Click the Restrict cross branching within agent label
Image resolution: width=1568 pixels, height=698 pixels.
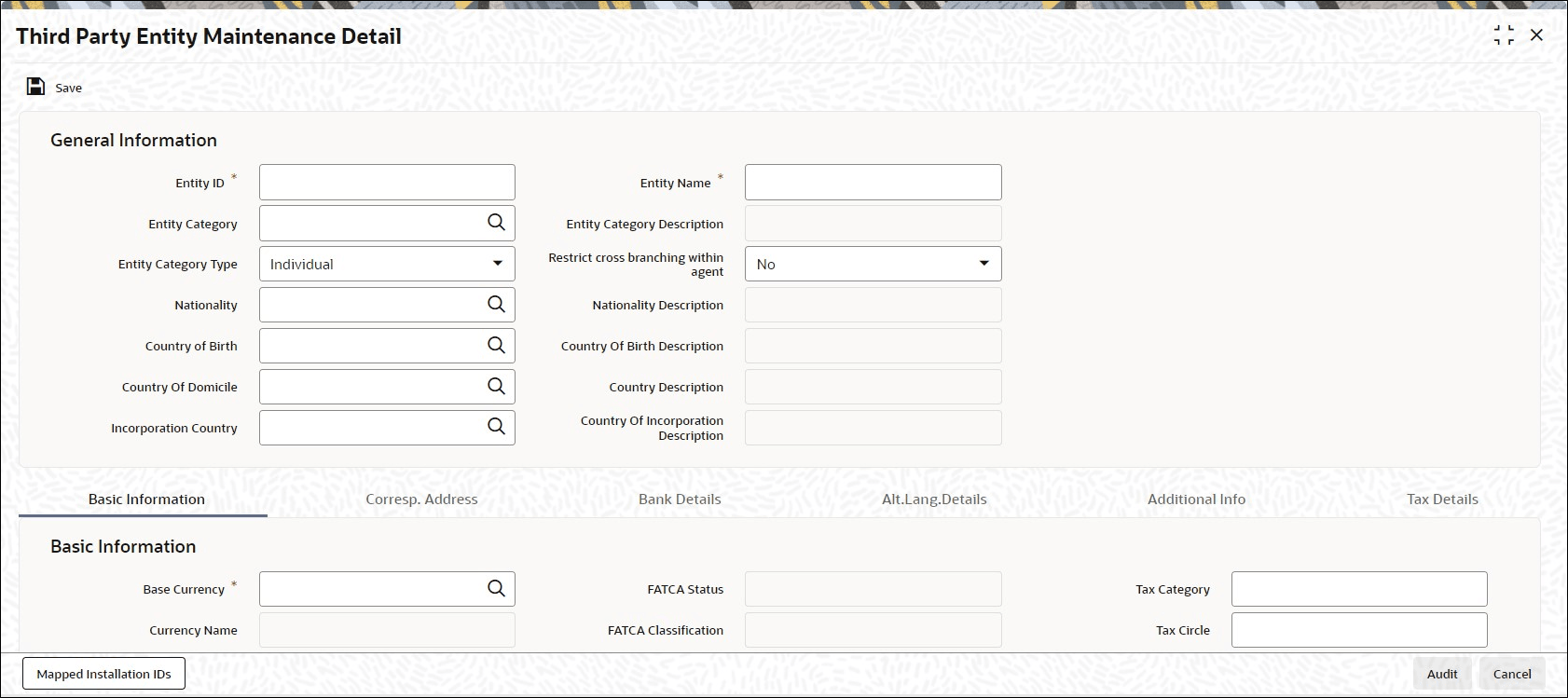pyautogui.click(x=636, y=264)
